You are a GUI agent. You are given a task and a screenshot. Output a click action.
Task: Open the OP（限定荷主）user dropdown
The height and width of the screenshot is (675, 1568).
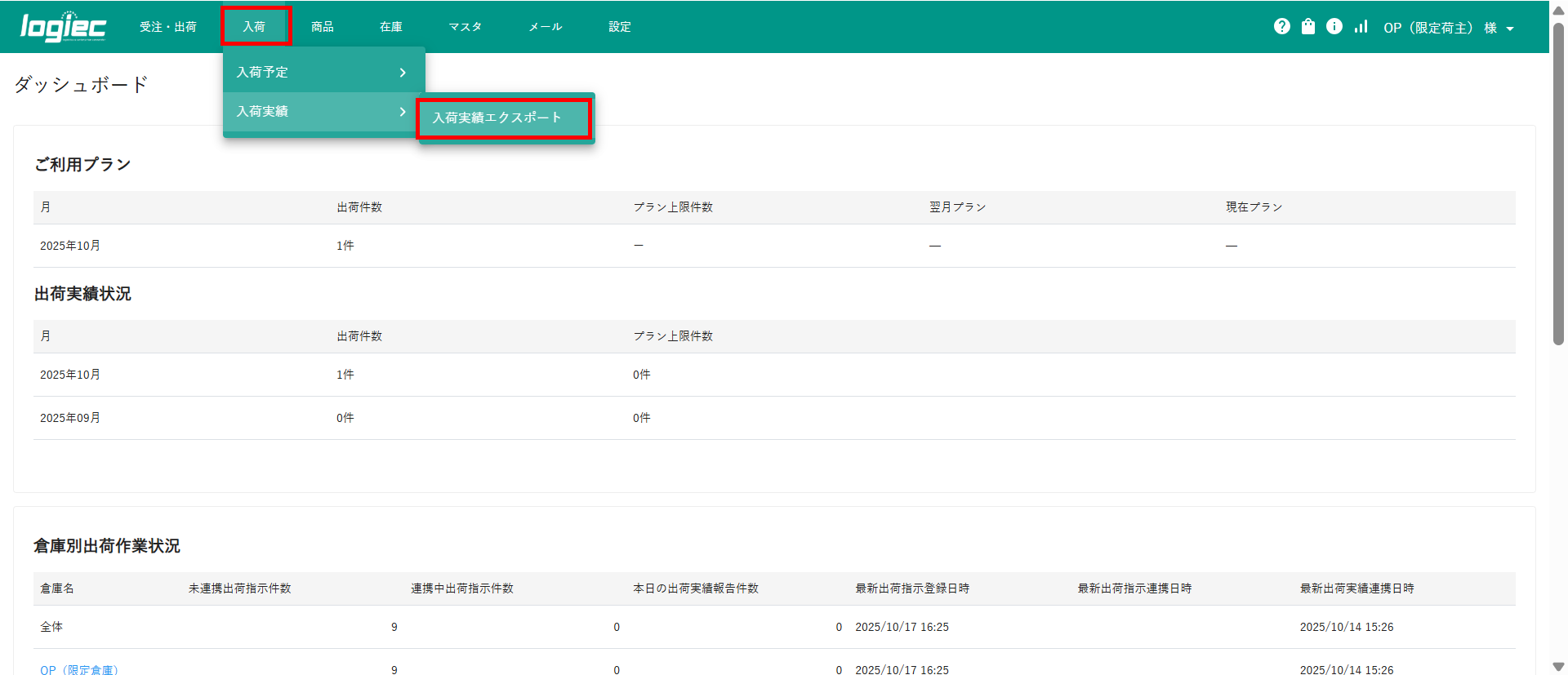(1448, 28)
